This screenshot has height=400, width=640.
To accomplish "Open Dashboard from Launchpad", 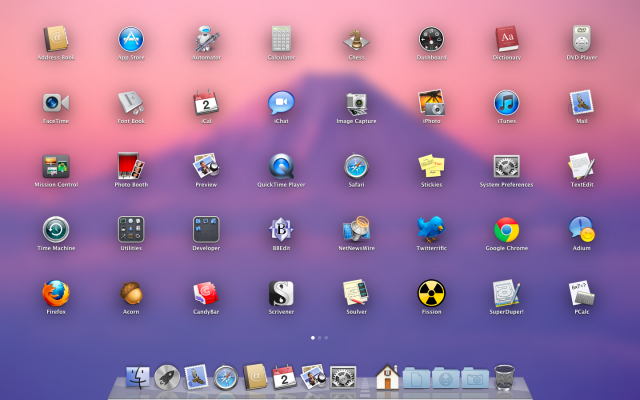I will 431,39.
